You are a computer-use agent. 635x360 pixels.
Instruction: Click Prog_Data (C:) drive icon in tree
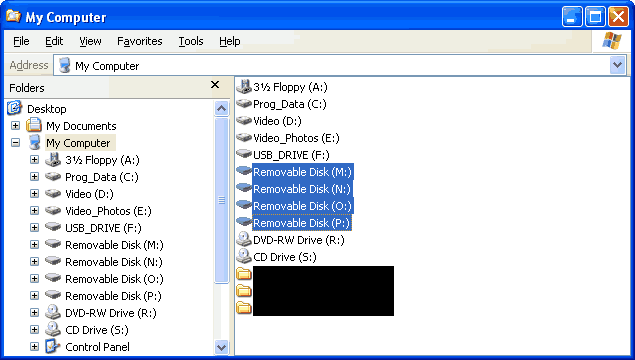click(x=53, y=177)
